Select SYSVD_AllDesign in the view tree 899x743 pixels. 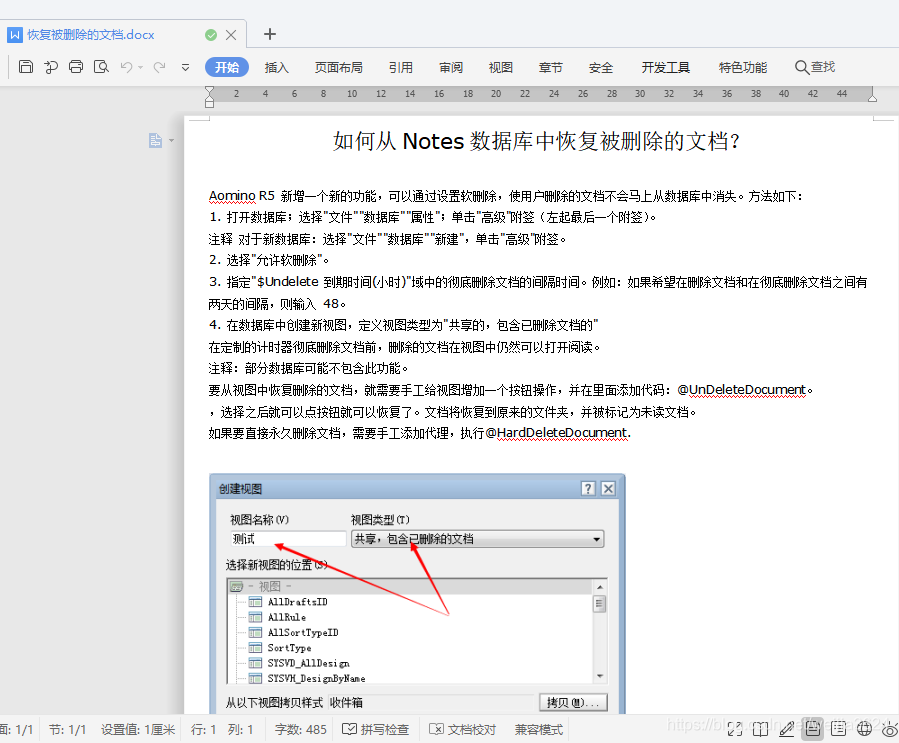click(308, 663)
